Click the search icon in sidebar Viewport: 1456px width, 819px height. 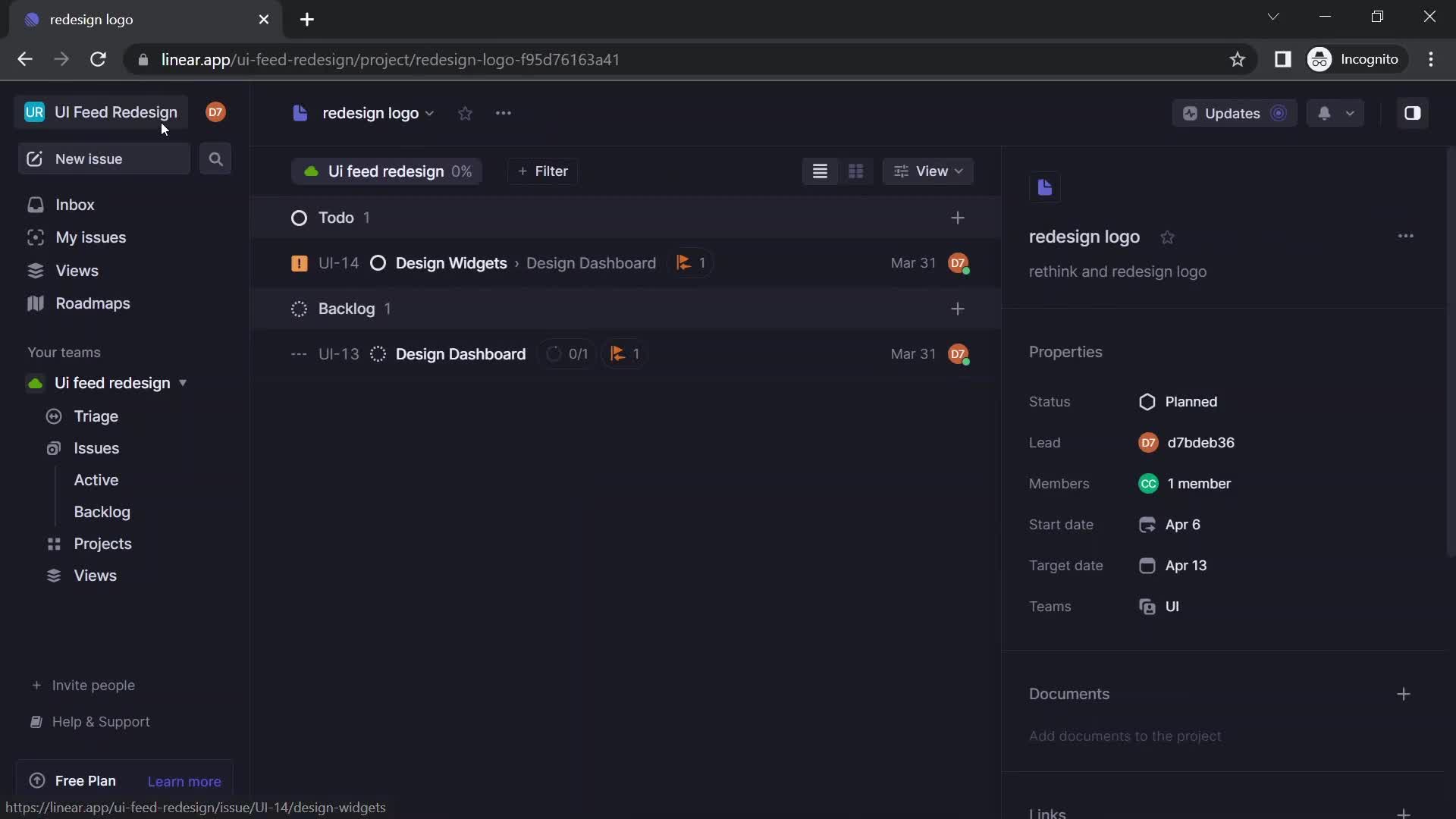[x=216, y=158]
